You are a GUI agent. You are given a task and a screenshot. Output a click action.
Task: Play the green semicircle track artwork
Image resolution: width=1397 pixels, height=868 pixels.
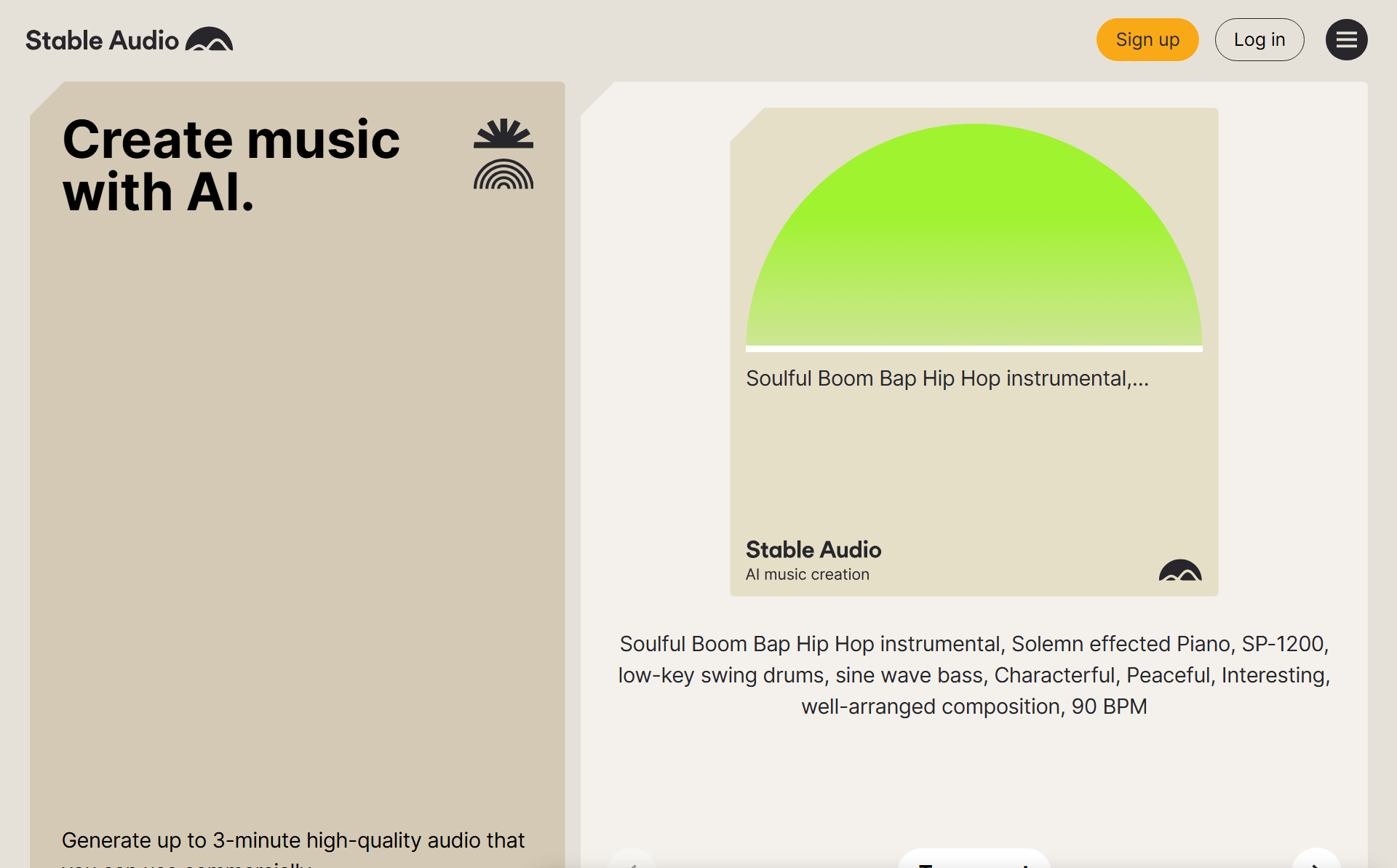(x=974, y=240)
